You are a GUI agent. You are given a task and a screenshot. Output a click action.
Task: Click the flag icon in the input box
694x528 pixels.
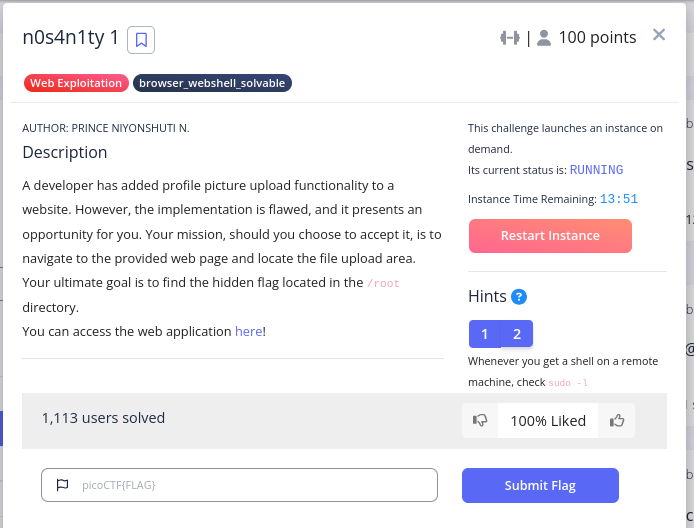click(x=62, y=485)
